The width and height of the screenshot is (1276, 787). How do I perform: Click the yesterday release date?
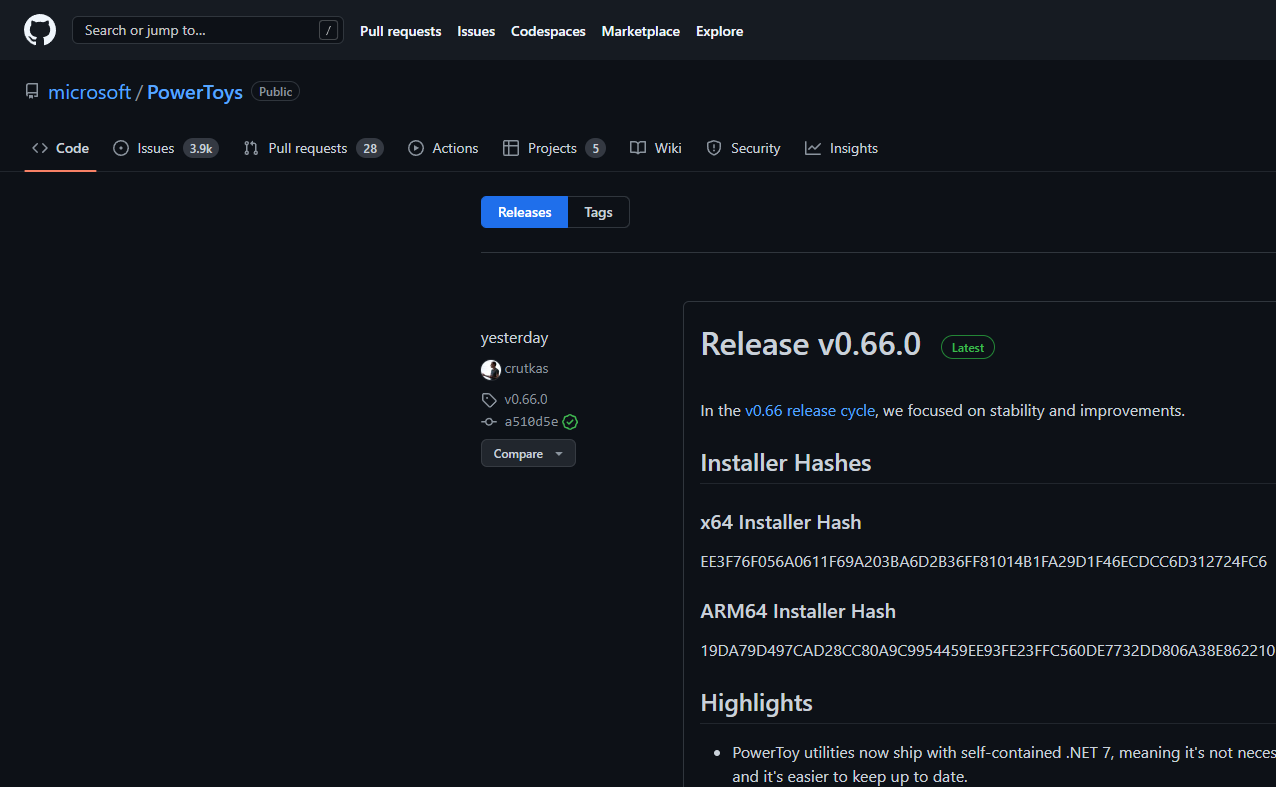pos(514,338)
